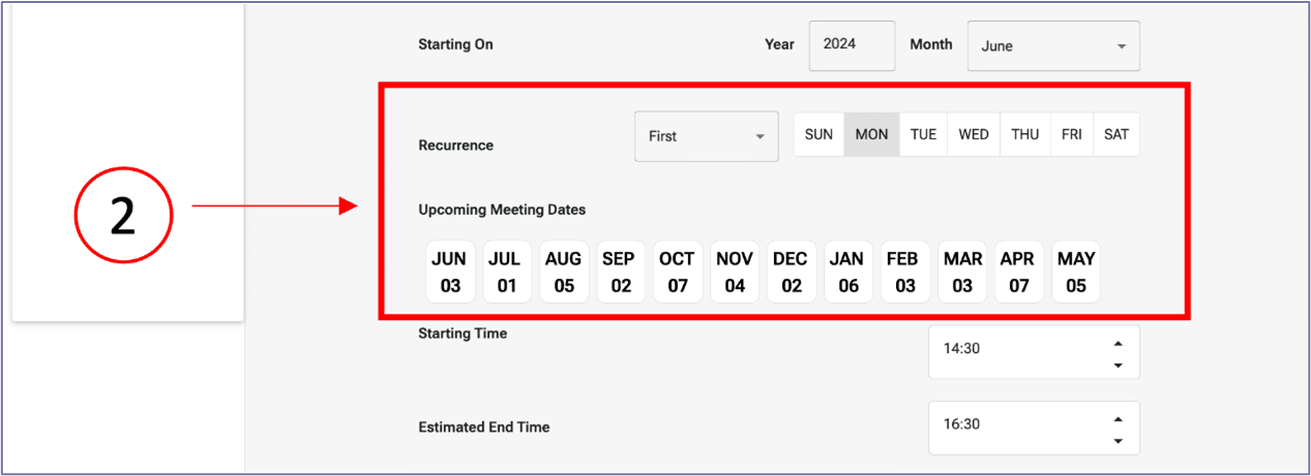The height and width of the screenshot is (476, 1311).
Task: Select the DEC 02 date chip
Action: [791, 272]
